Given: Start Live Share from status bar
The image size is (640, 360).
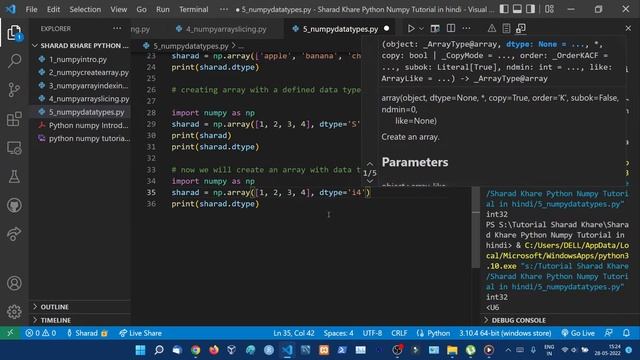Looking at the screenshot, I should click(140, 333).
